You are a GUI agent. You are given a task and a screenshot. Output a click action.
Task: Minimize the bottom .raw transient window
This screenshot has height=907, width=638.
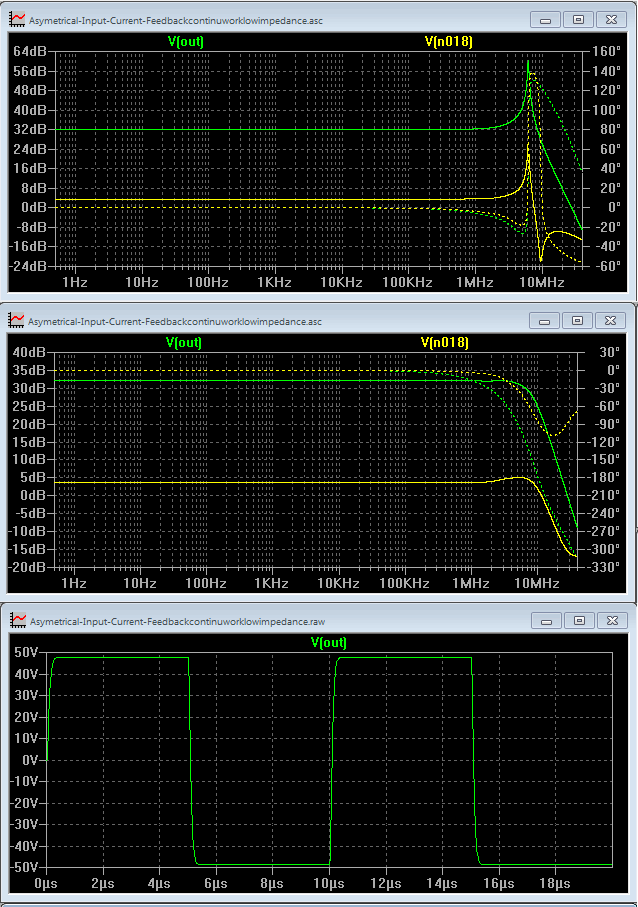click(x=546, y=621)
